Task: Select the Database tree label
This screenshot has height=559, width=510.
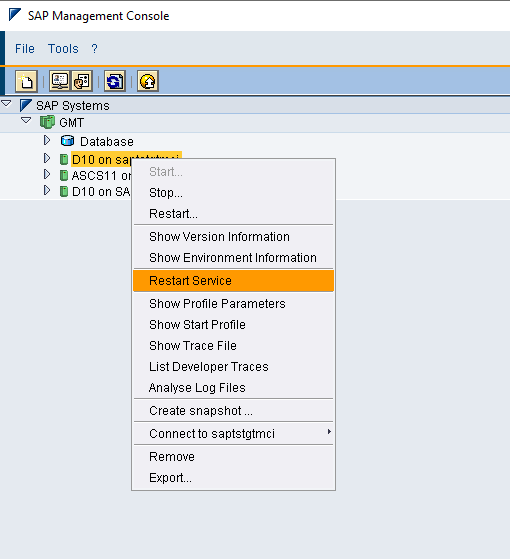Action: pos(107,142)
